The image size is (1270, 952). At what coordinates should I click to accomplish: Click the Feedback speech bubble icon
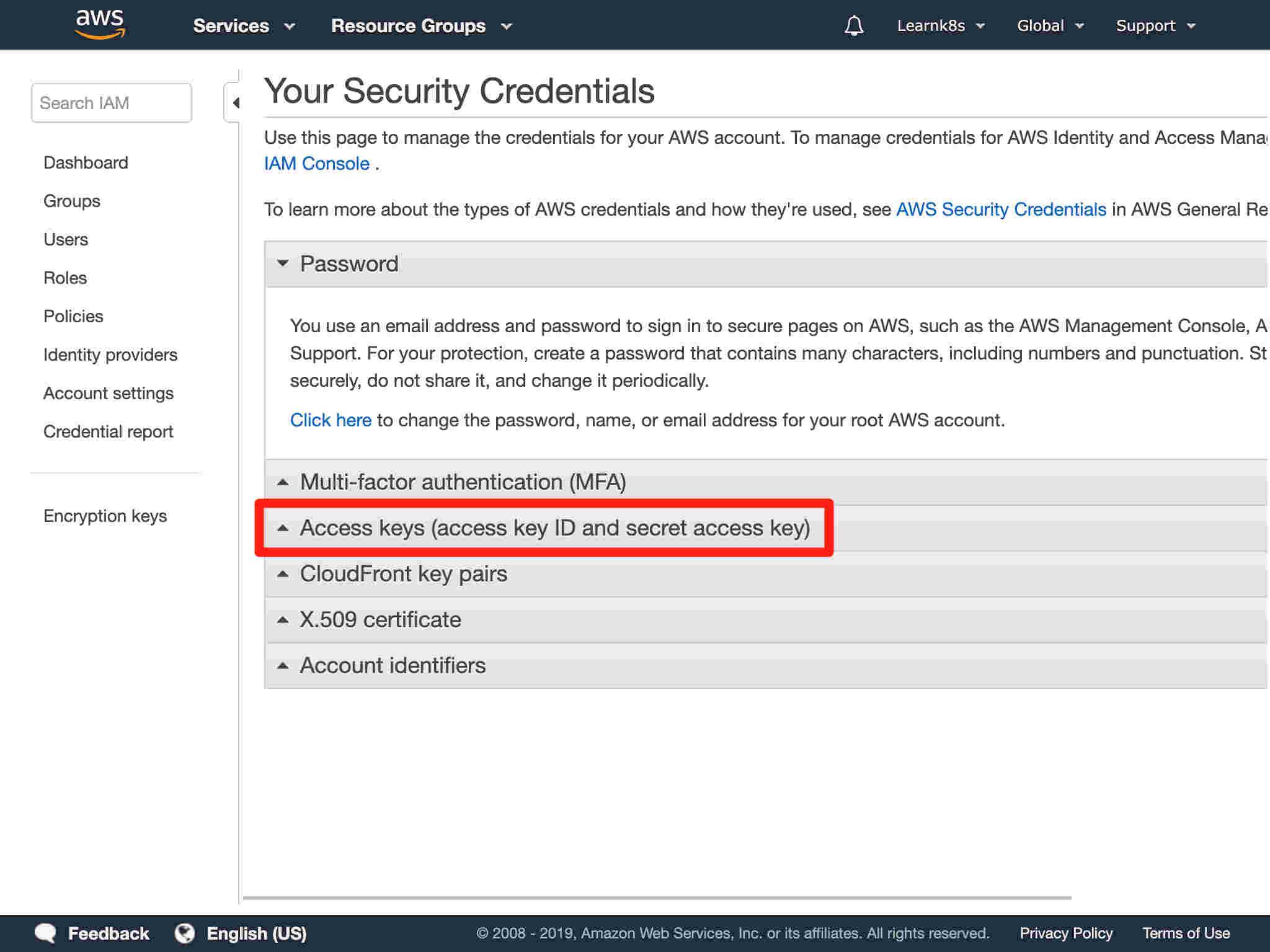(45, 933)
